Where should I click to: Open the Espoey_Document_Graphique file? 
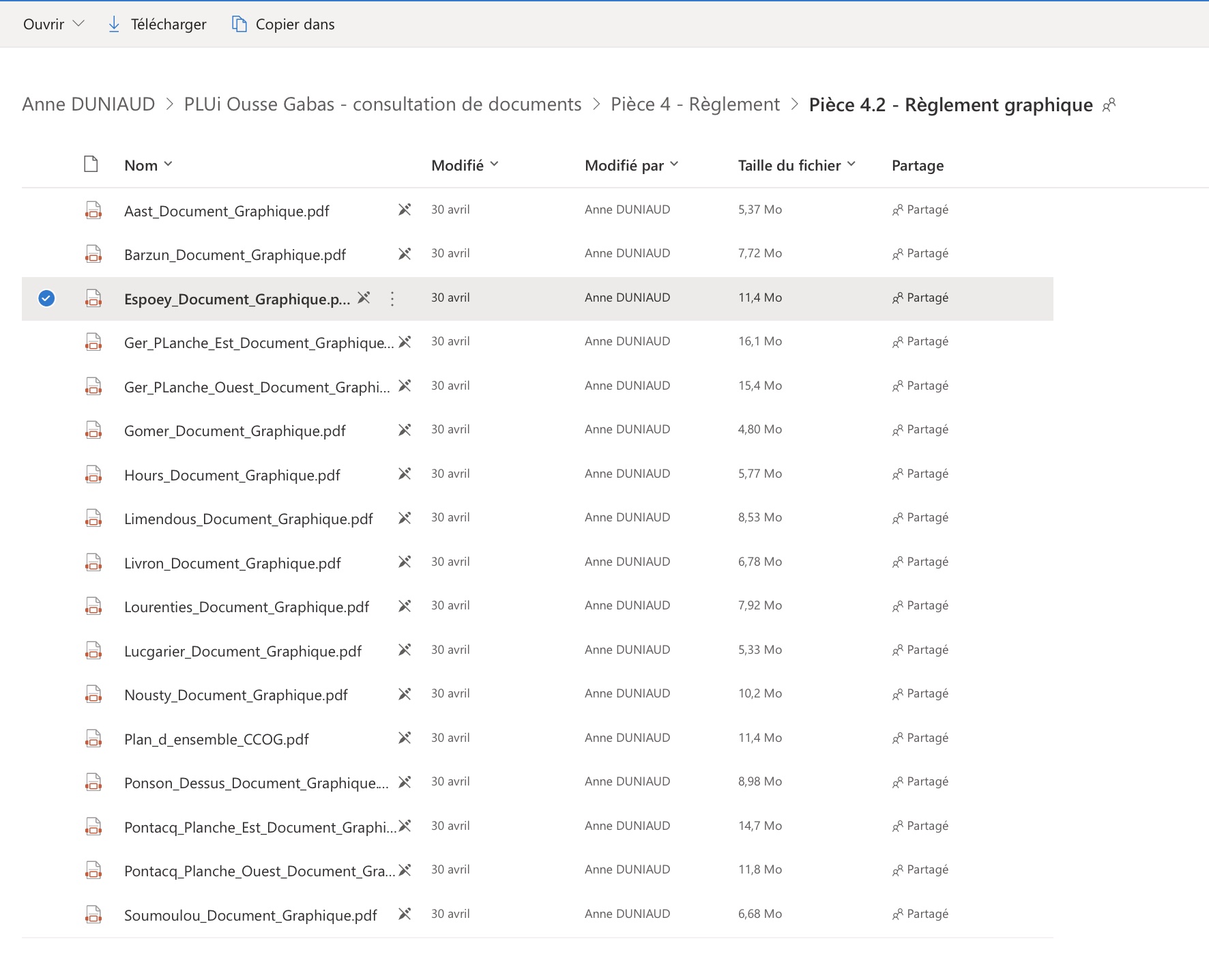click(x=237, y=299)
